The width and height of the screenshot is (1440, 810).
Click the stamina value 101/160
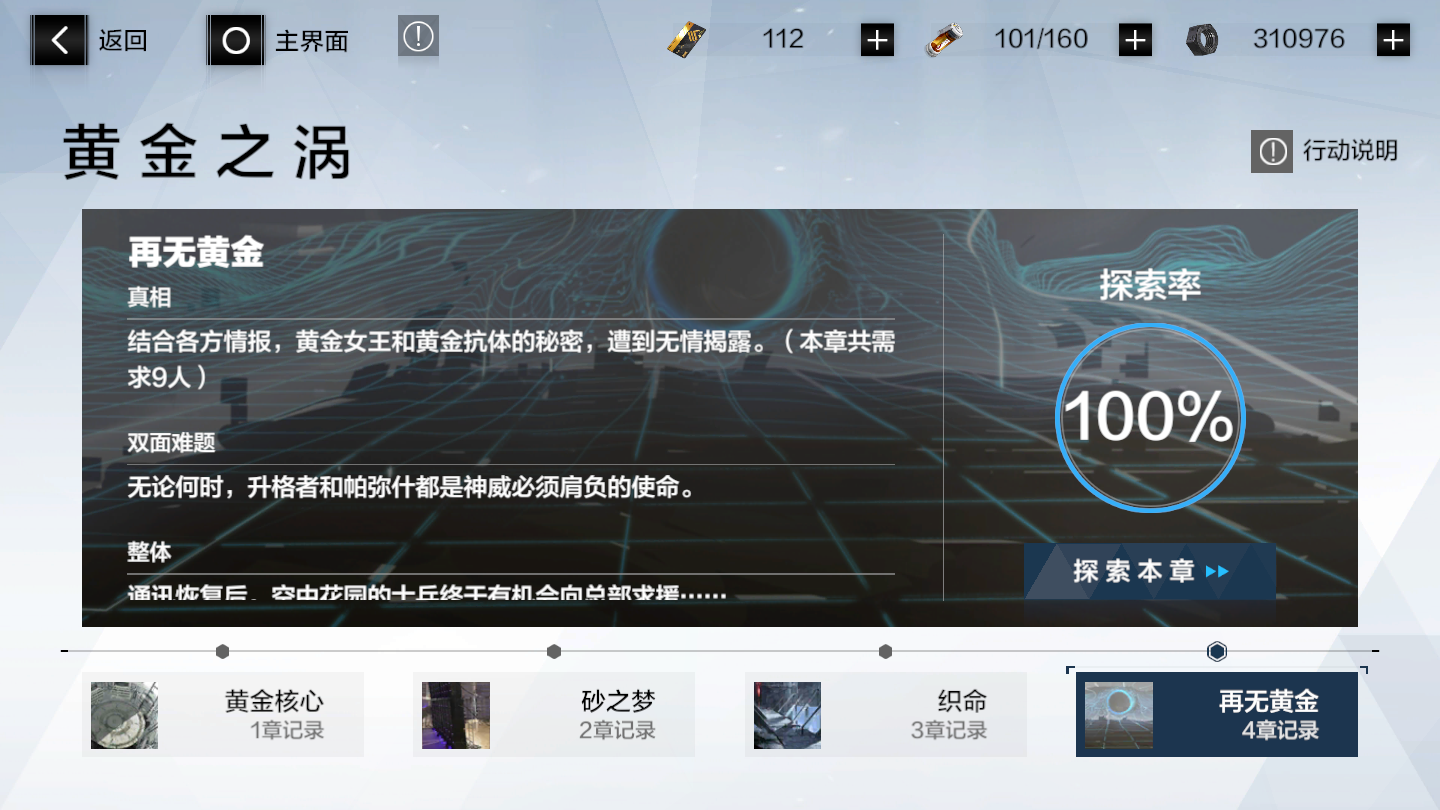1041,39
